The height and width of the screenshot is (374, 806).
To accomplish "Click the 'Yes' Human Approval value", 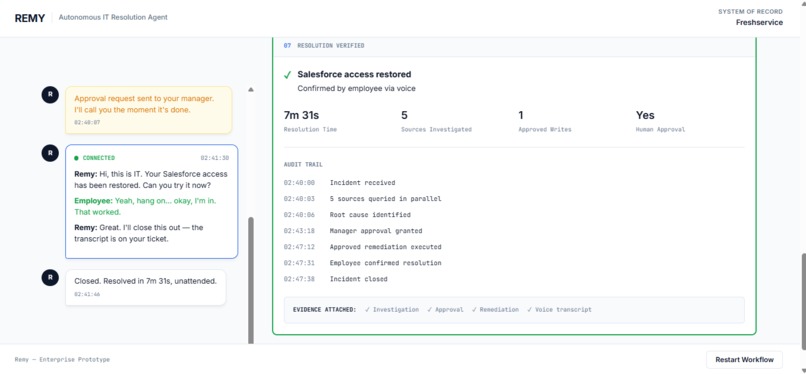I will (x=645, y=115).
